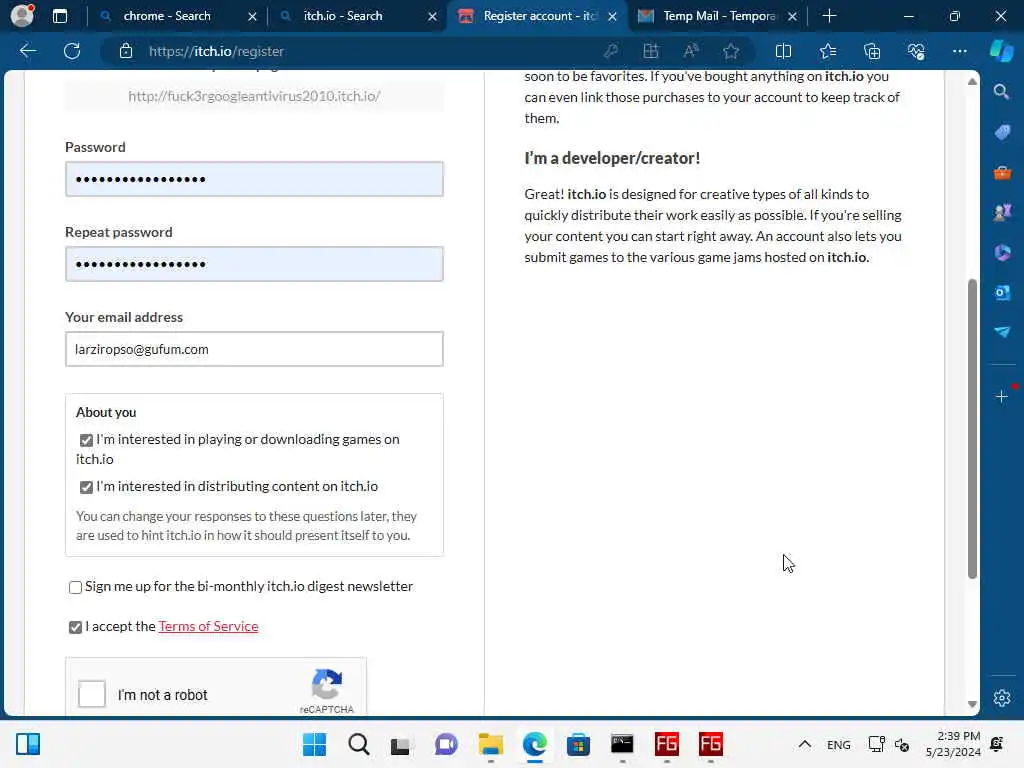
Task: Open Browser essentials heart icon
Action: point(916,51)
